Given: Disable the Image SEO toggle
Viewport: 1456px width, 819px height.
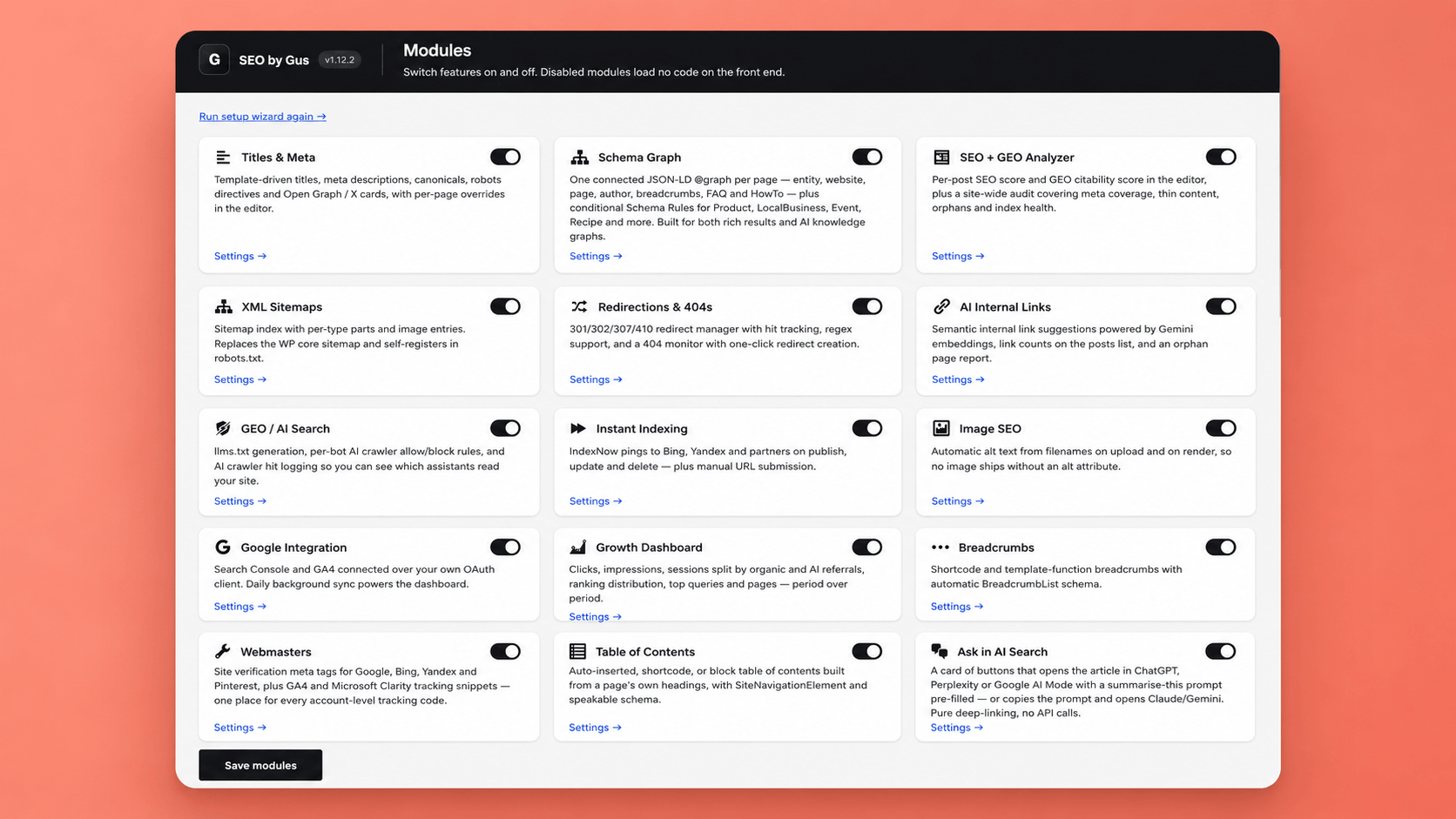Looking at the screenshot, I should (1221, 428).
